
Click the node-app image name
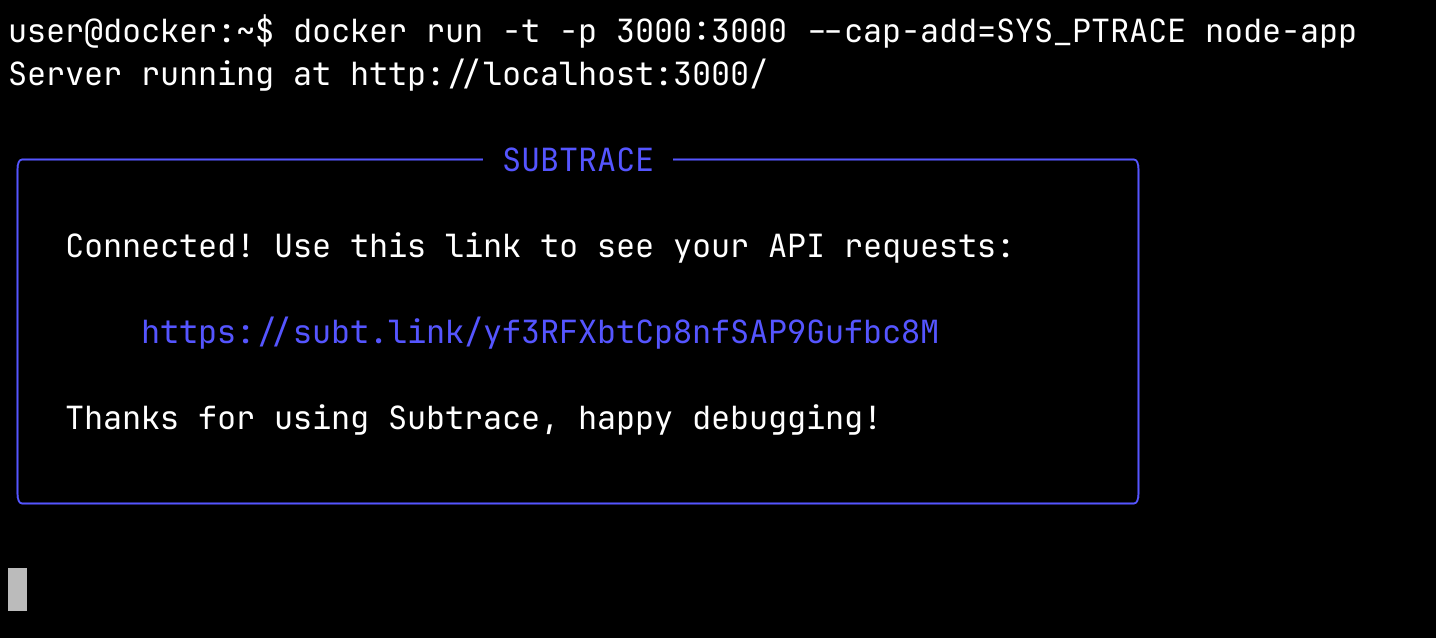point(1281,32)
